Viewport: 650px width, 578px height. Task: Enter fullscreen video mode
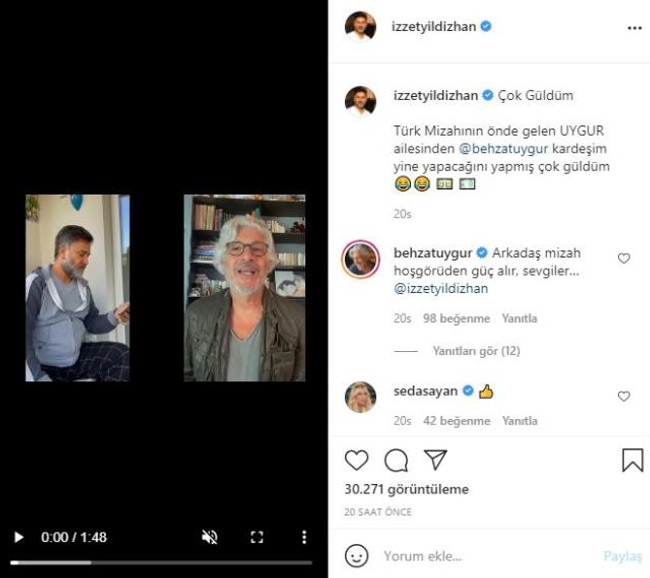click(257, 537)
